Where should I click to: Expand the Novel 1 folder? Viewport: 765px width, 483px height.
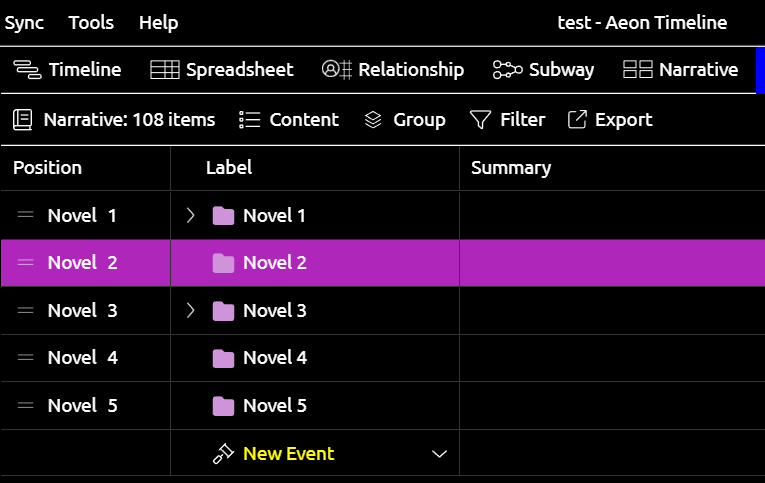tap(191, 215)
